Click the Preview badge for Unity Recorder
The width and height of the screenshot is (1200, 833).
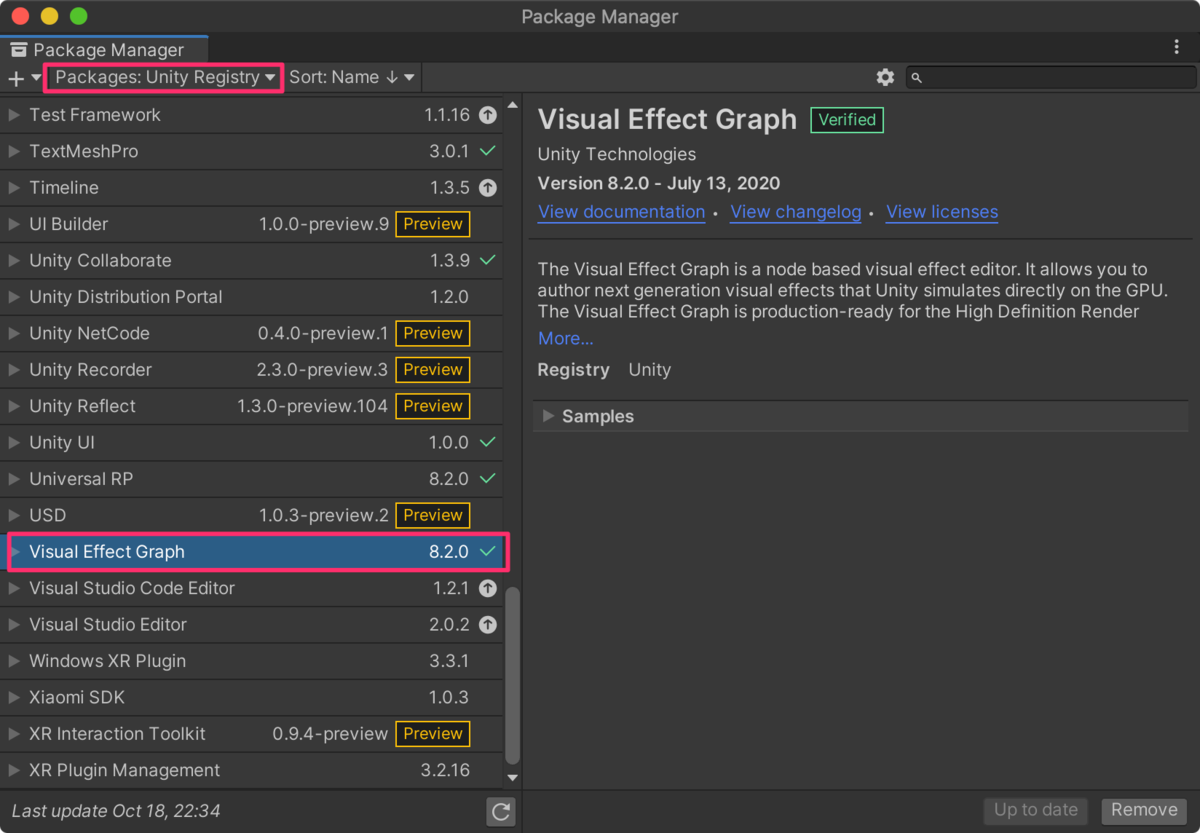pyautogui.click(x=433, y=370)
